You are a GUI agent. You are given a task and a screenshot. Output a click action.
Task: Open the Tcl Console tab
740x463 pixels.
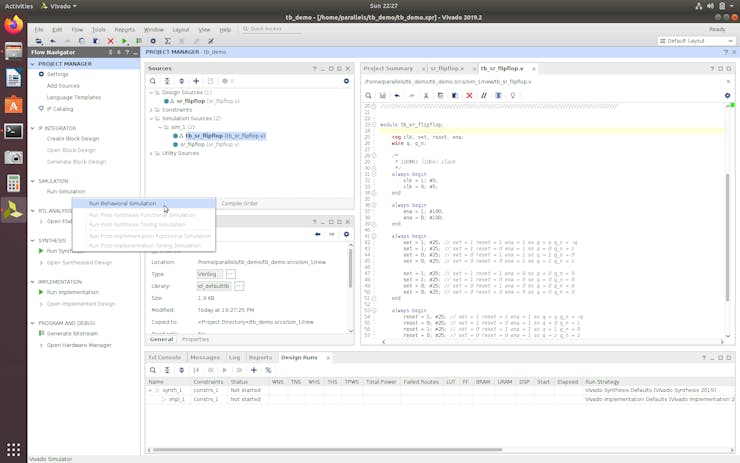(x=165, y=357)
